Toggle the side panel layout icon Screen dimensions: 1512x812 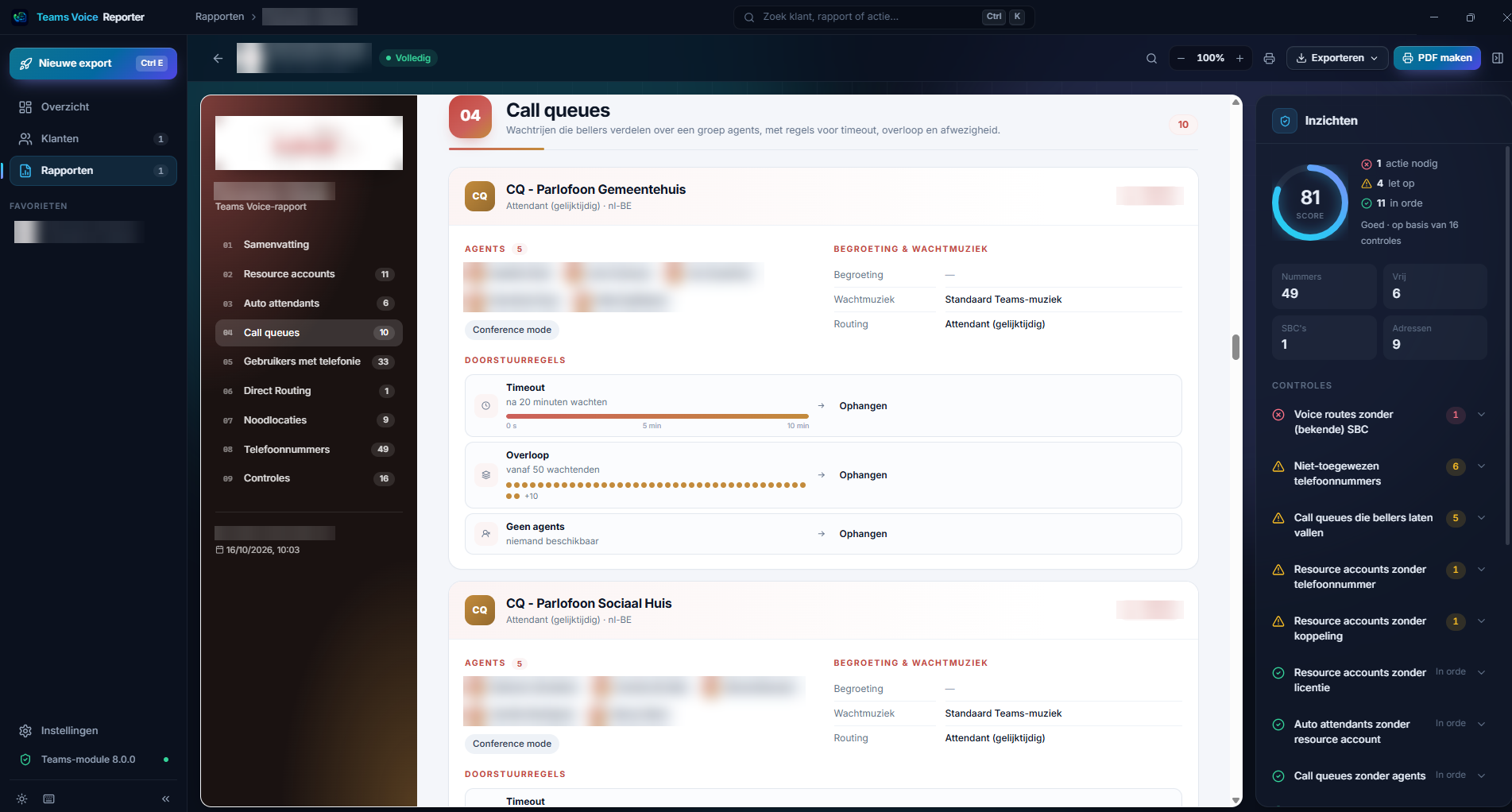point(1498,58)
